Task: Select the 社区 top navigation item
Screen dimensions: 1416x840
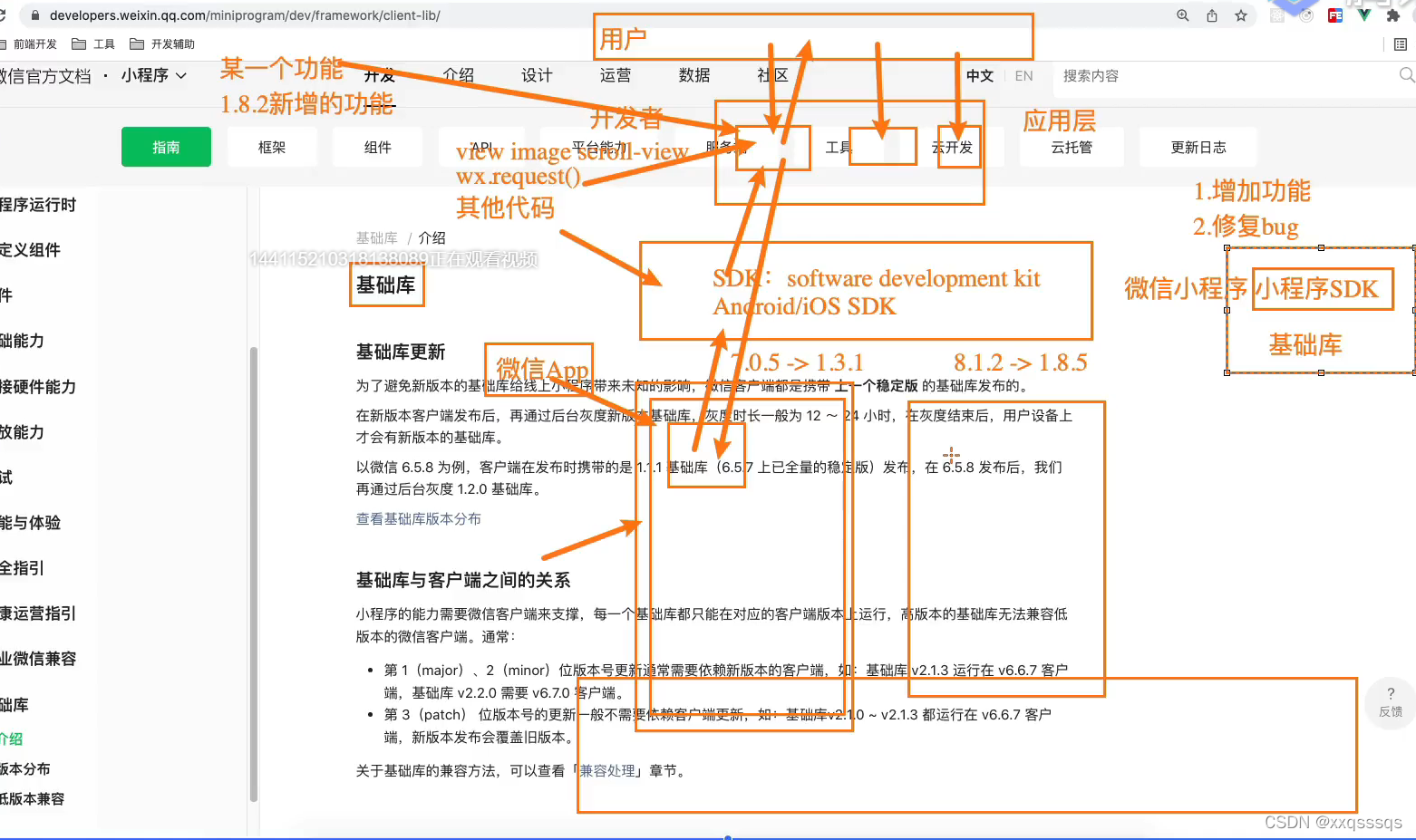Action: (773, 75)
